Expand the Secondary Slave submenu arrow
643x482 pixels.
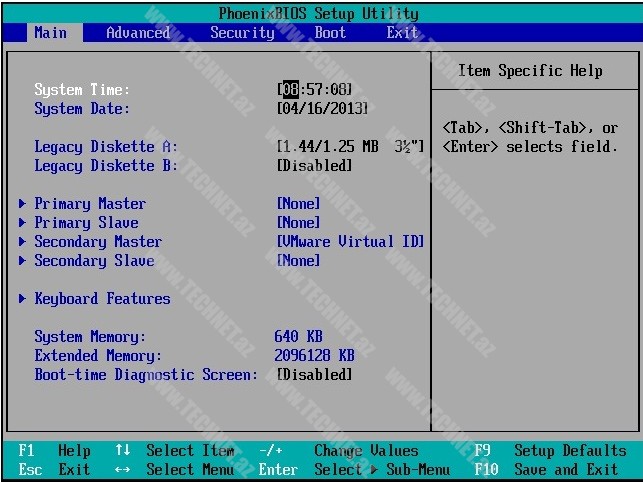[22, 261]
